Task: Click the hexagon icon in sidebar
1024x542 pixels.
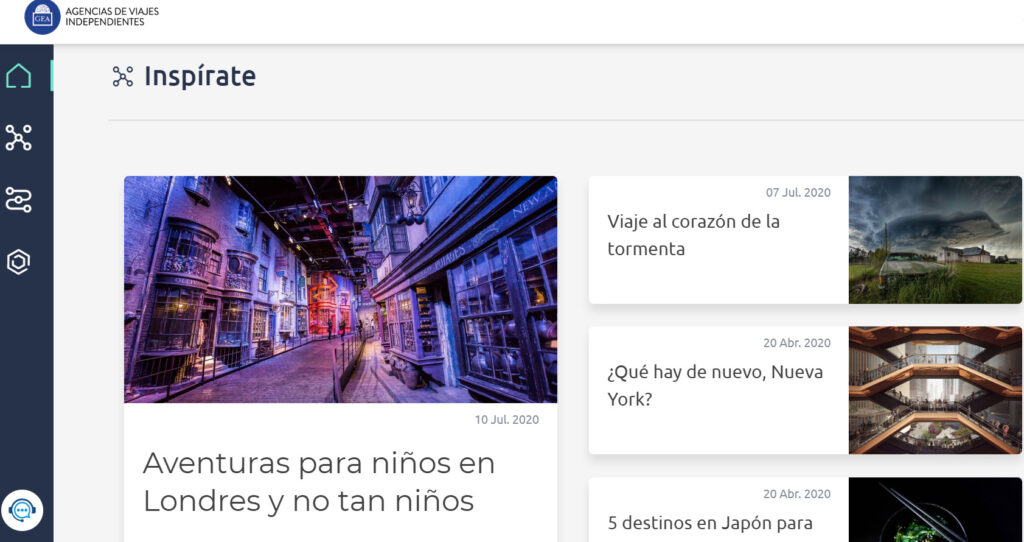Action: (19, 262)
